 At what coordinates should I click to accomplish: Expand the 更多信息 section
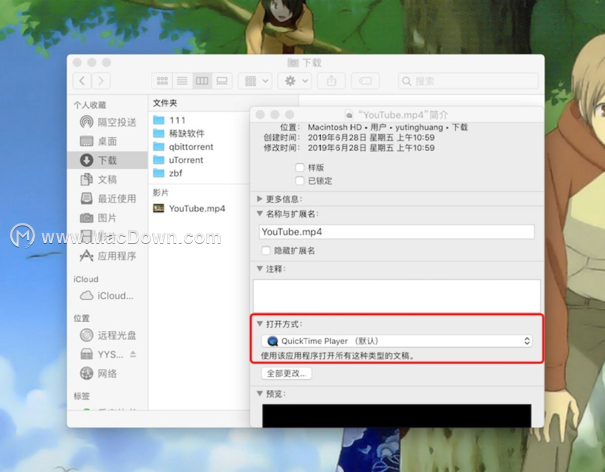(x=259, y=199)
